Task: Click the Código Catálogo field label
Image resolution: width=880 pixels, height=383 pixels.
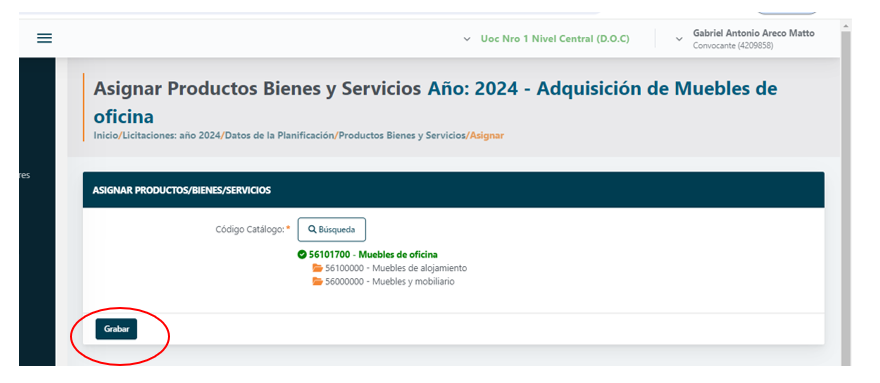Action: 253,230
